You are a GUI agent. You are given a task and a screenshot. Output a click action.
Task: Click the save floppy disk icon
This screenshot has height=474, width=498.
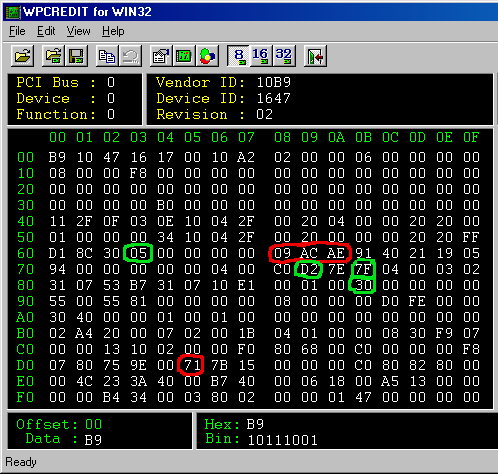click(x=76, y=56)
